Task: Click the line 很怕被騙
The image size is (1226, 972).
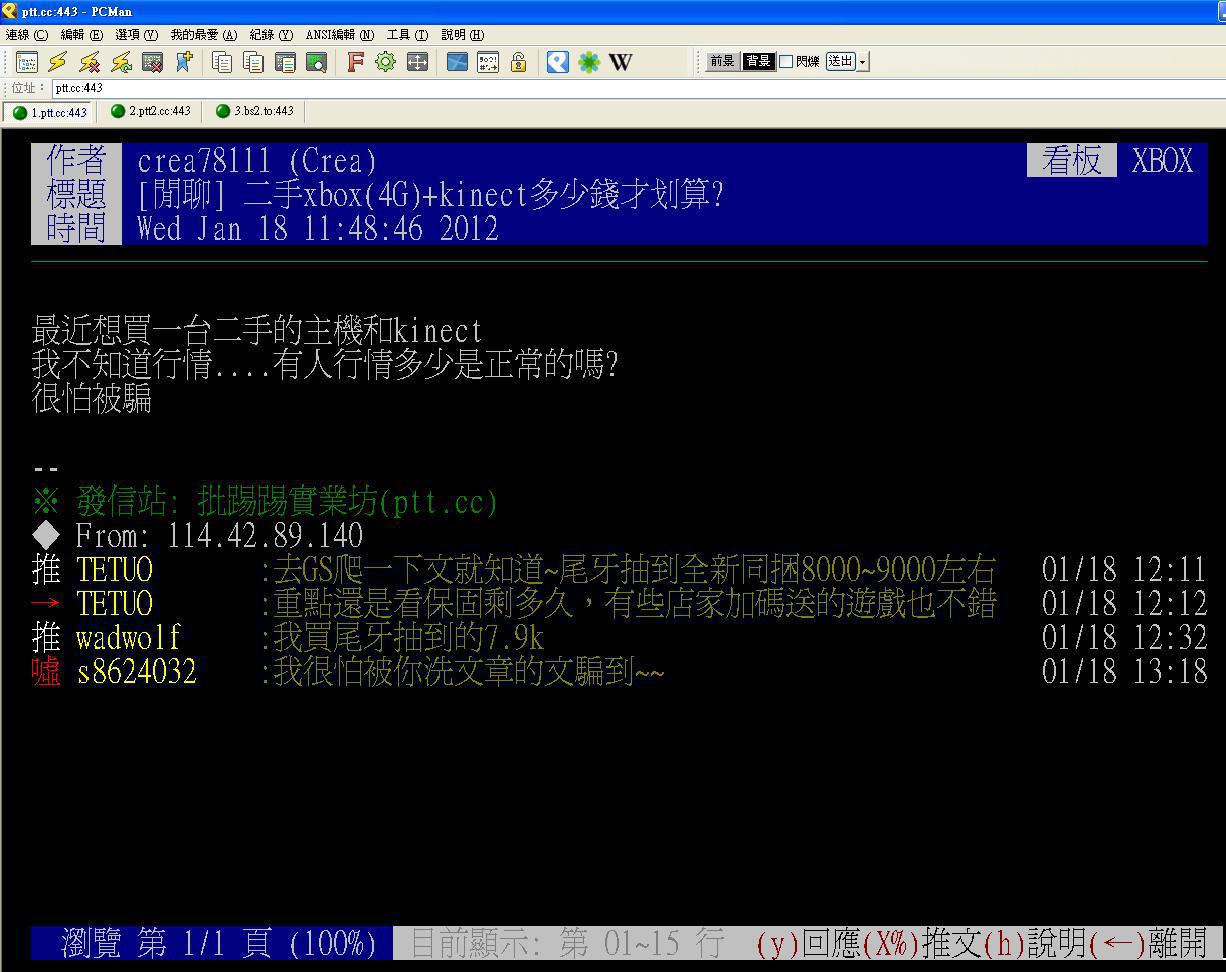Action: click(x=92, y=398)
